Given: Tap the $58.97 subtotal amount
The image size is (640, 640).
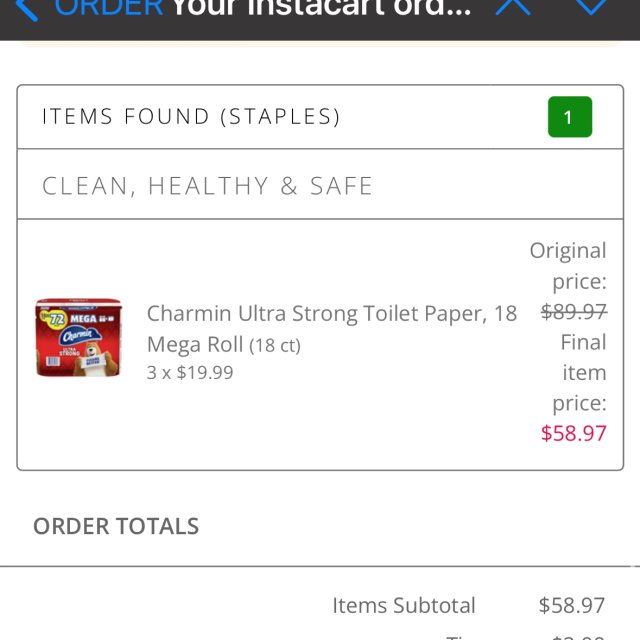Looking at the screenshot, I should click(572, 605).
